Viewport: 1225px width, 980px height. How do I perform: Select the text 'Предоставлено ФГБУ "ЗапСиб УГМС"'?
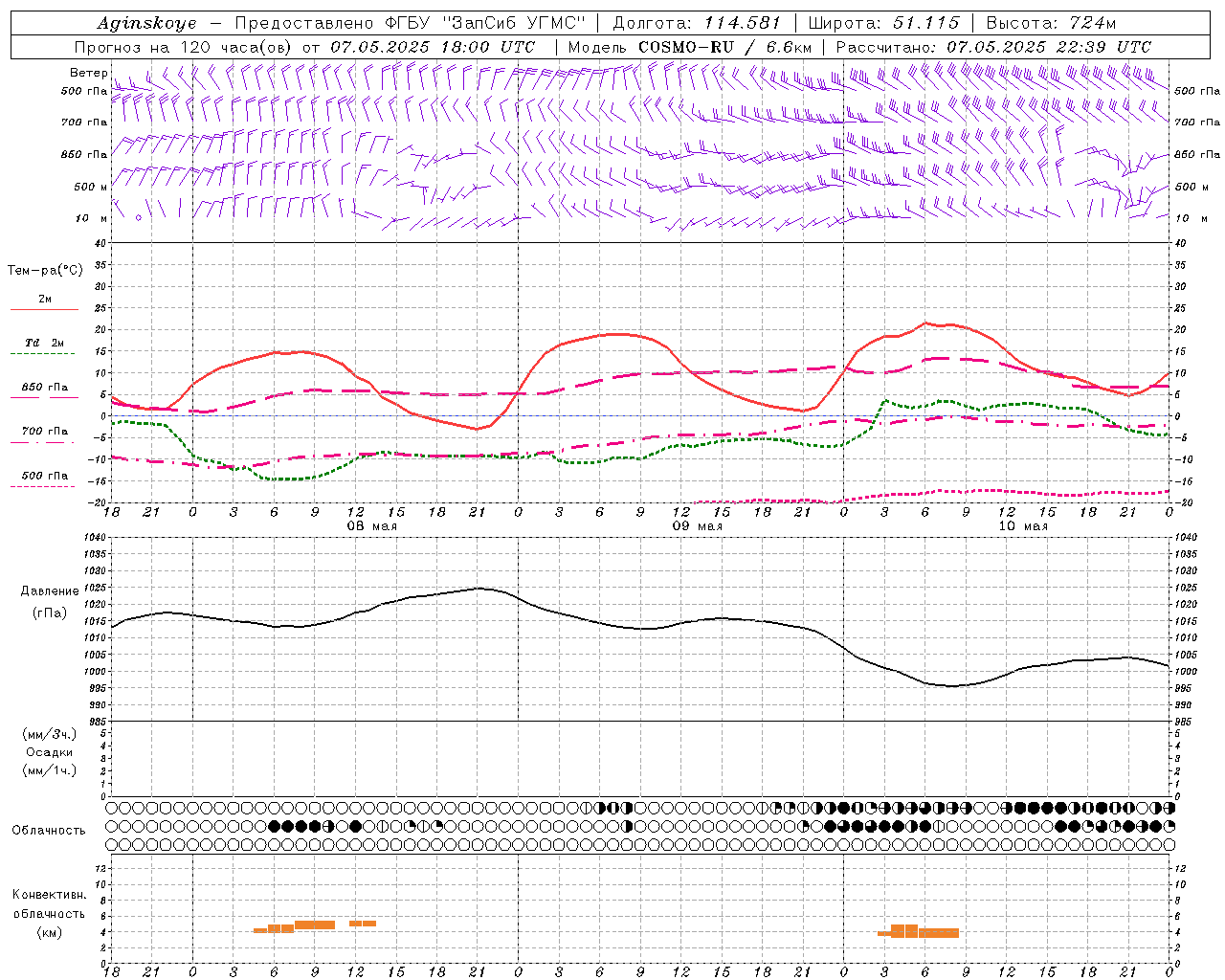pos(410,23)
